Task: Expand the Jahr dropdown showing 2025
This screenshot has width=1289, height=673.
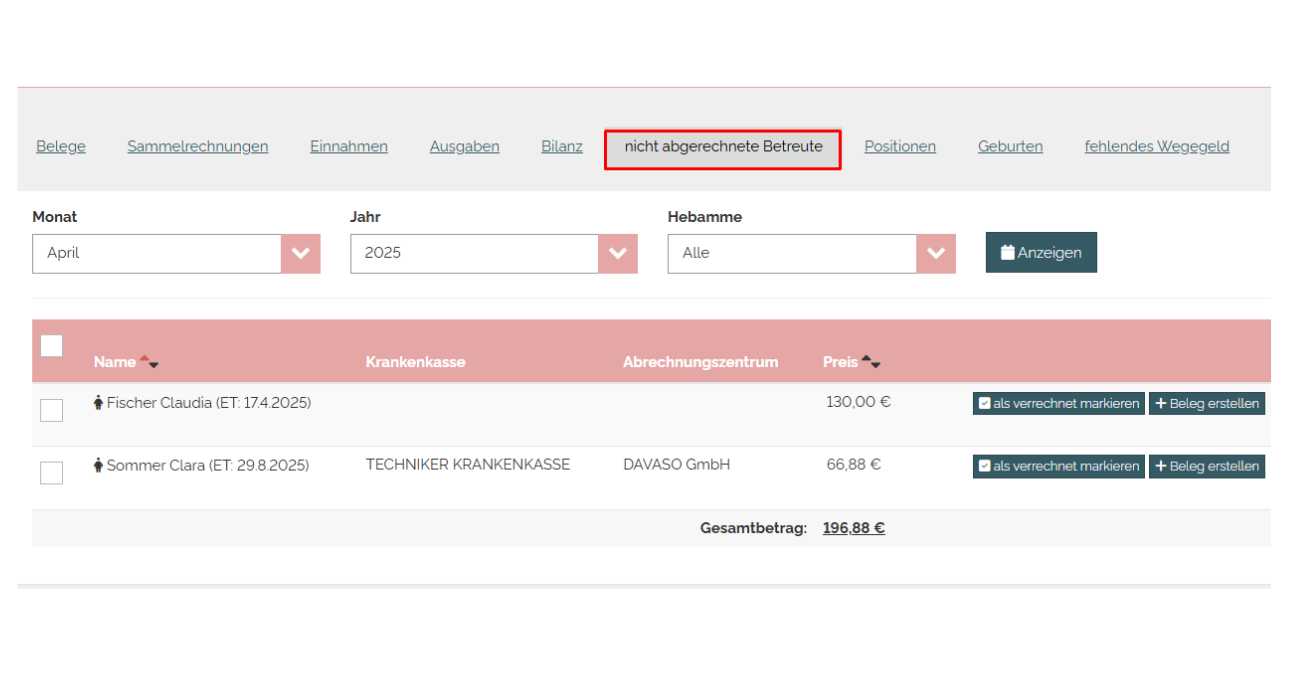Action: 493,254
